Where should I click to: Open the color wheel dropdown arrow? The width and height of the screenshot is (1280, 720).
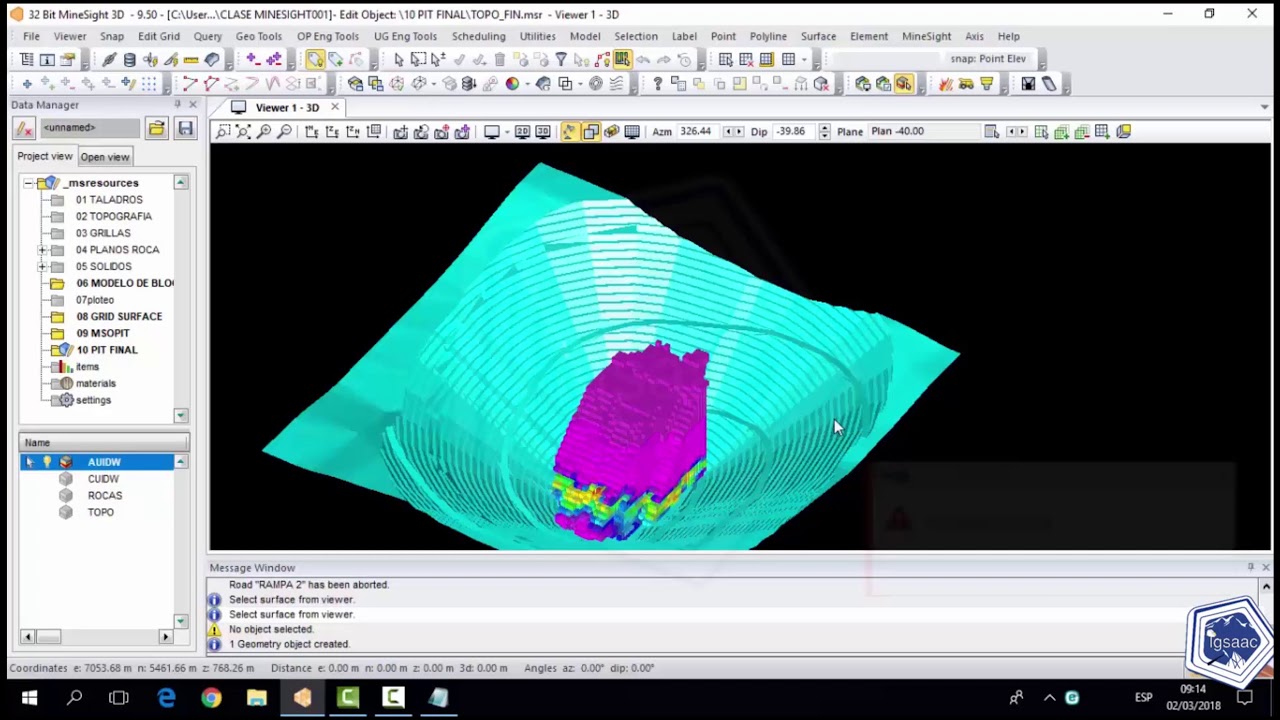[527, 84]
